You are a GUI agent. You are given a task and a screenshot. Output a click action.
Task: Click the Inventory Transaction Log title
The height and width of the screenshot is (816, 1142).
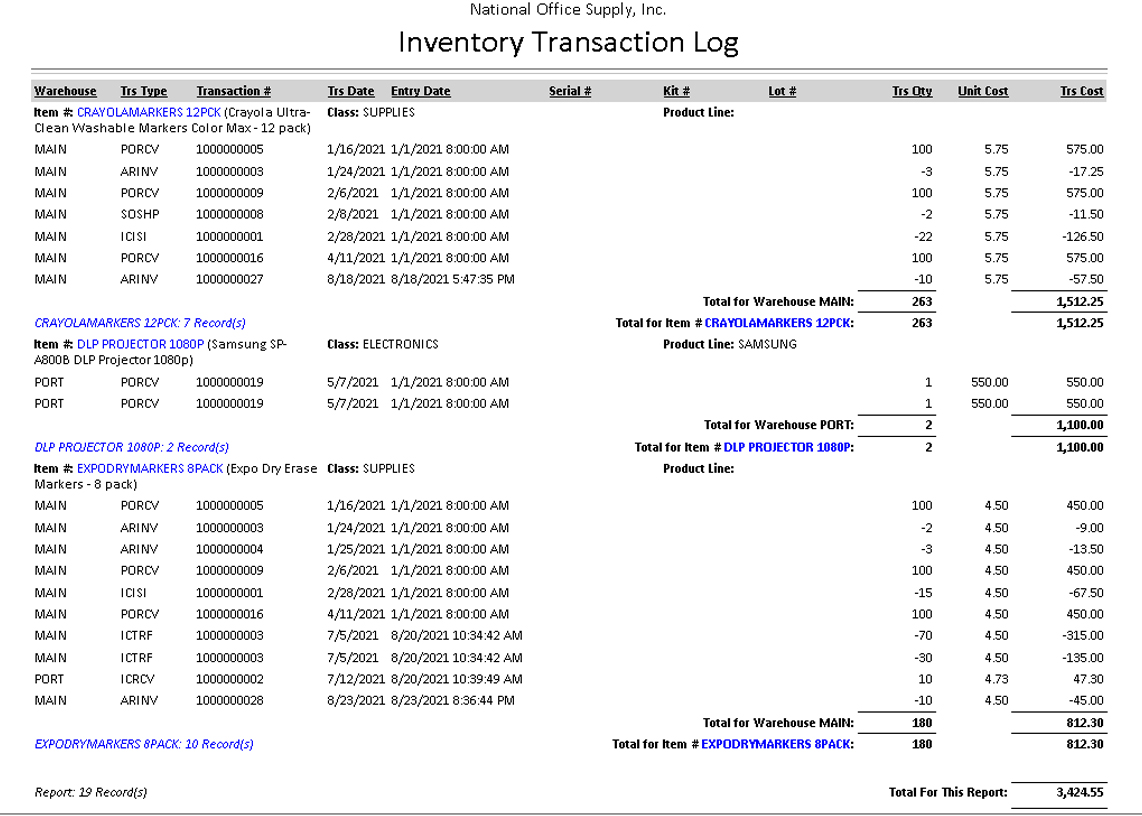coord(568,43)
